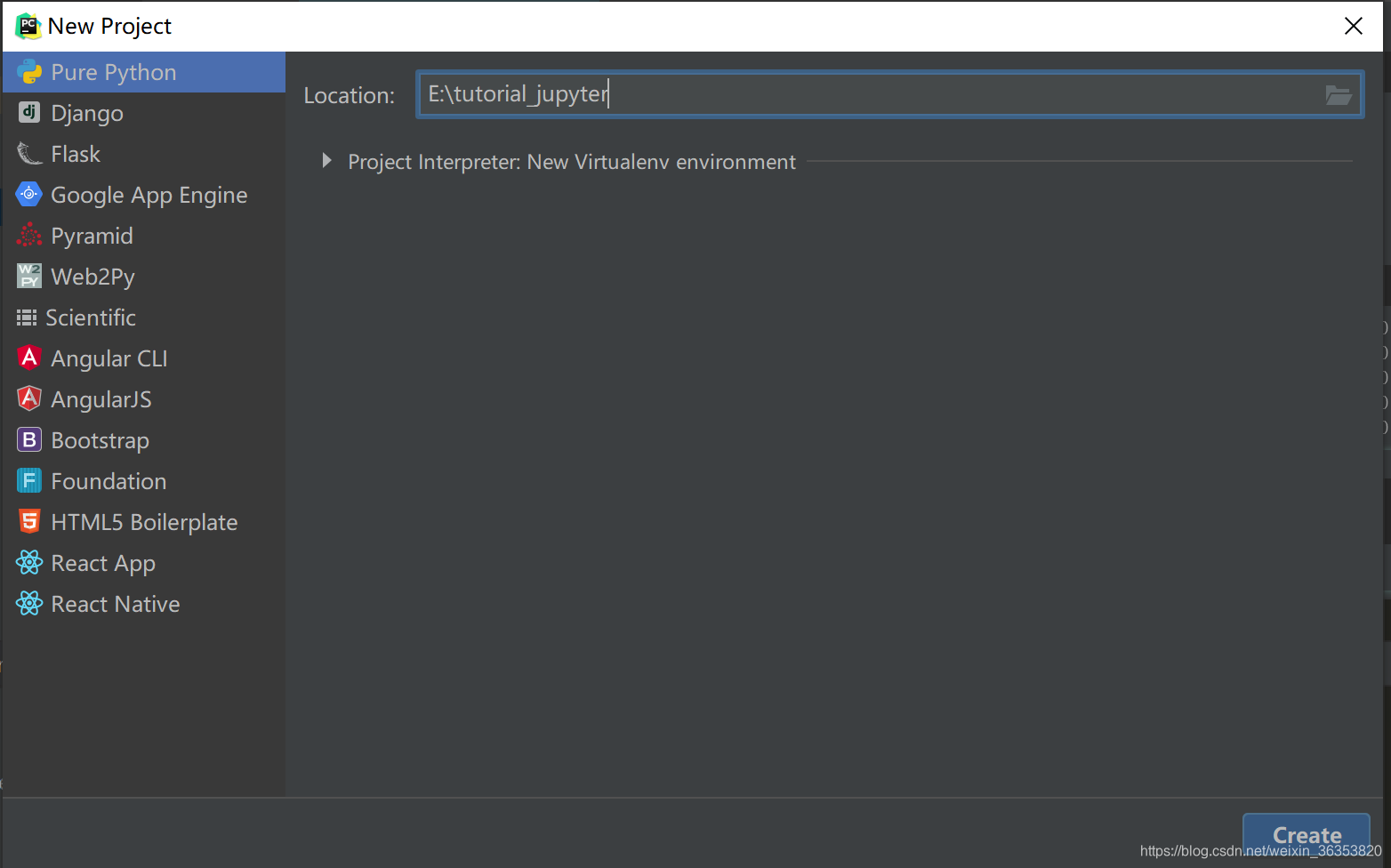1391x868 pixels.
Task: Click the Scientific grid icon
Action: tap(27, 317)
